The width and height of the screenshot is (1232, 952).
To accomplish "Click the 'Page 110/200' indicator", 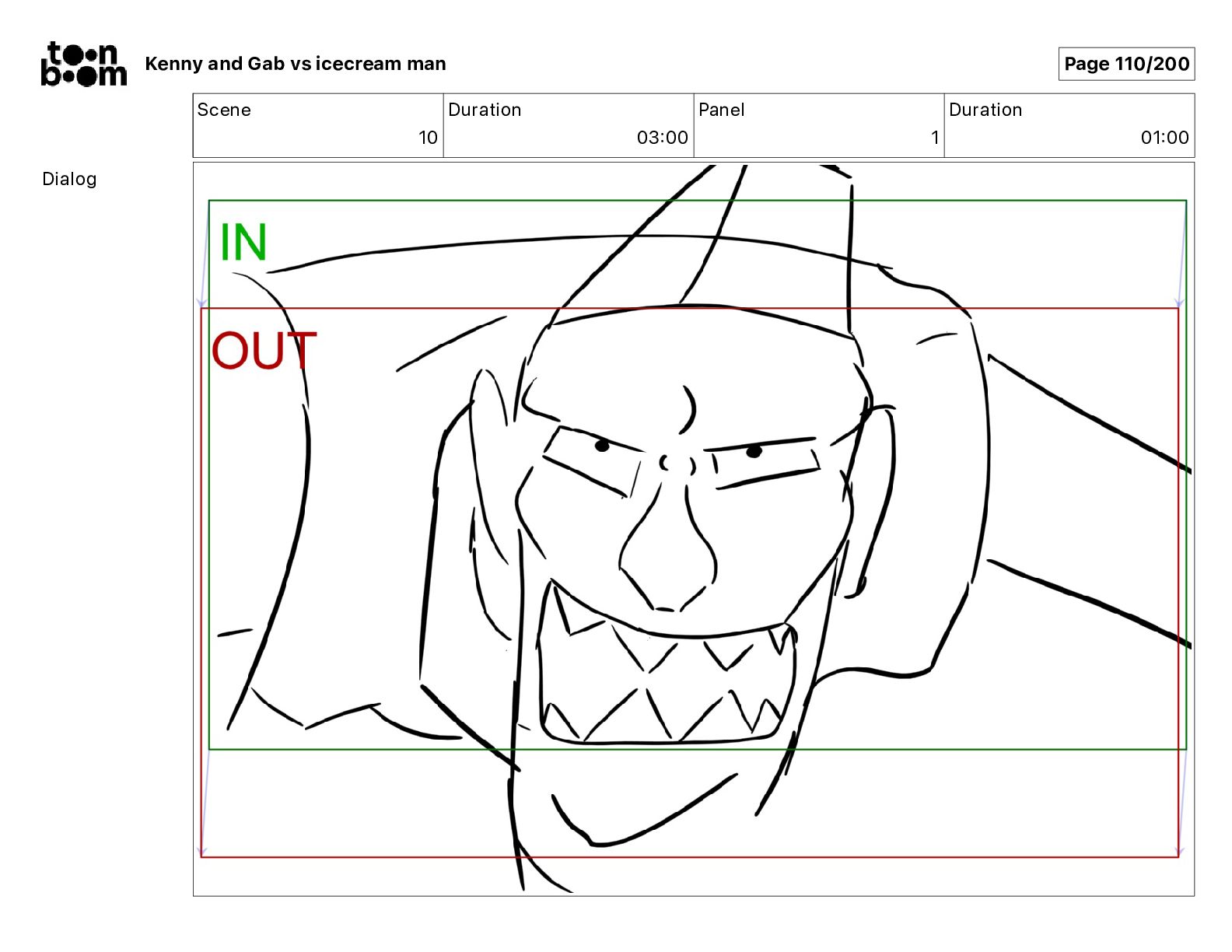I will [1126, 64].
